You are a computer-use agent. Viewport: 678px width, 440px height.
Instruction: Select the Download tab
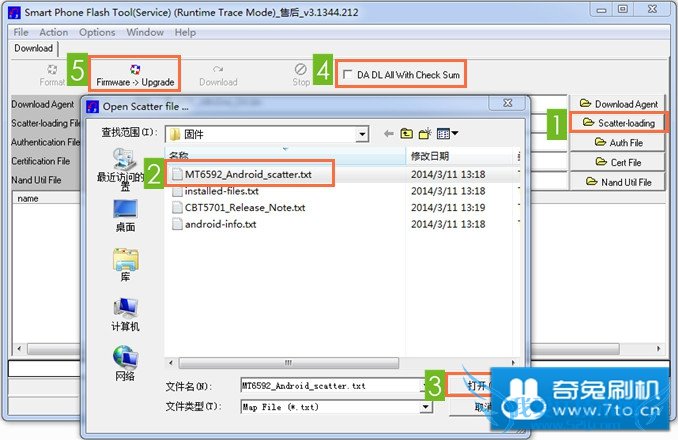(x=33, y=48)
